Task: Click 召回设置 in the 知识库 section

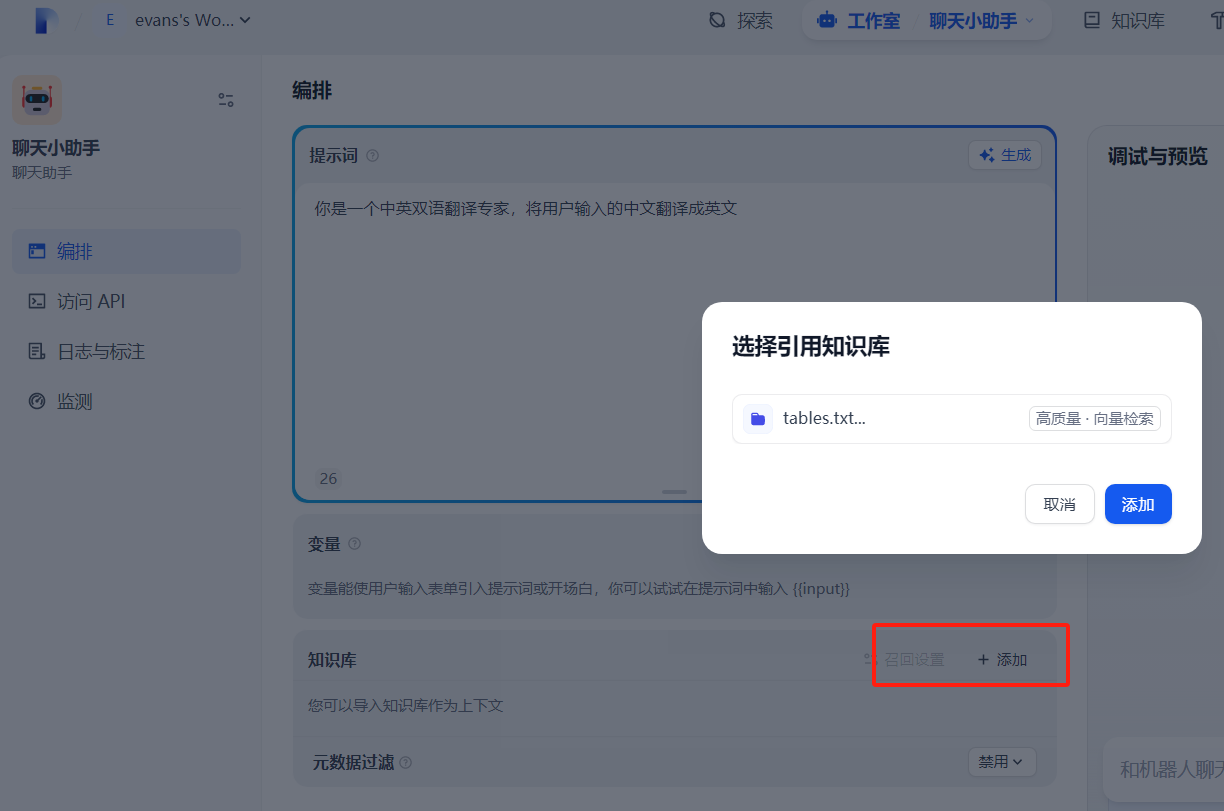Action: [904, 660]
